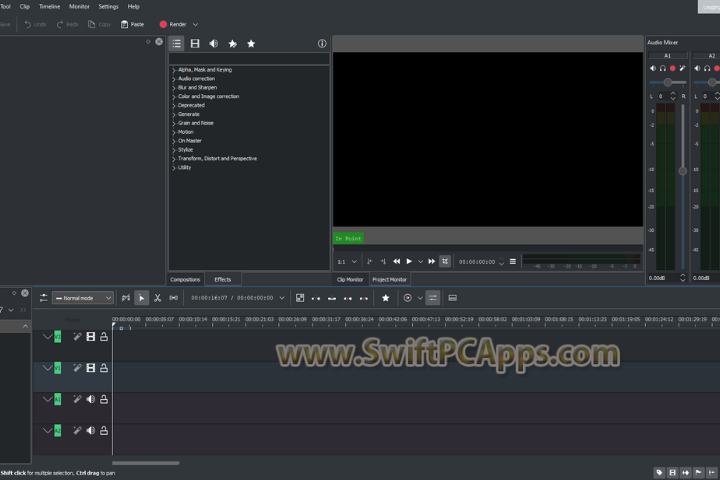Start timeline record button

click(407, 298)
